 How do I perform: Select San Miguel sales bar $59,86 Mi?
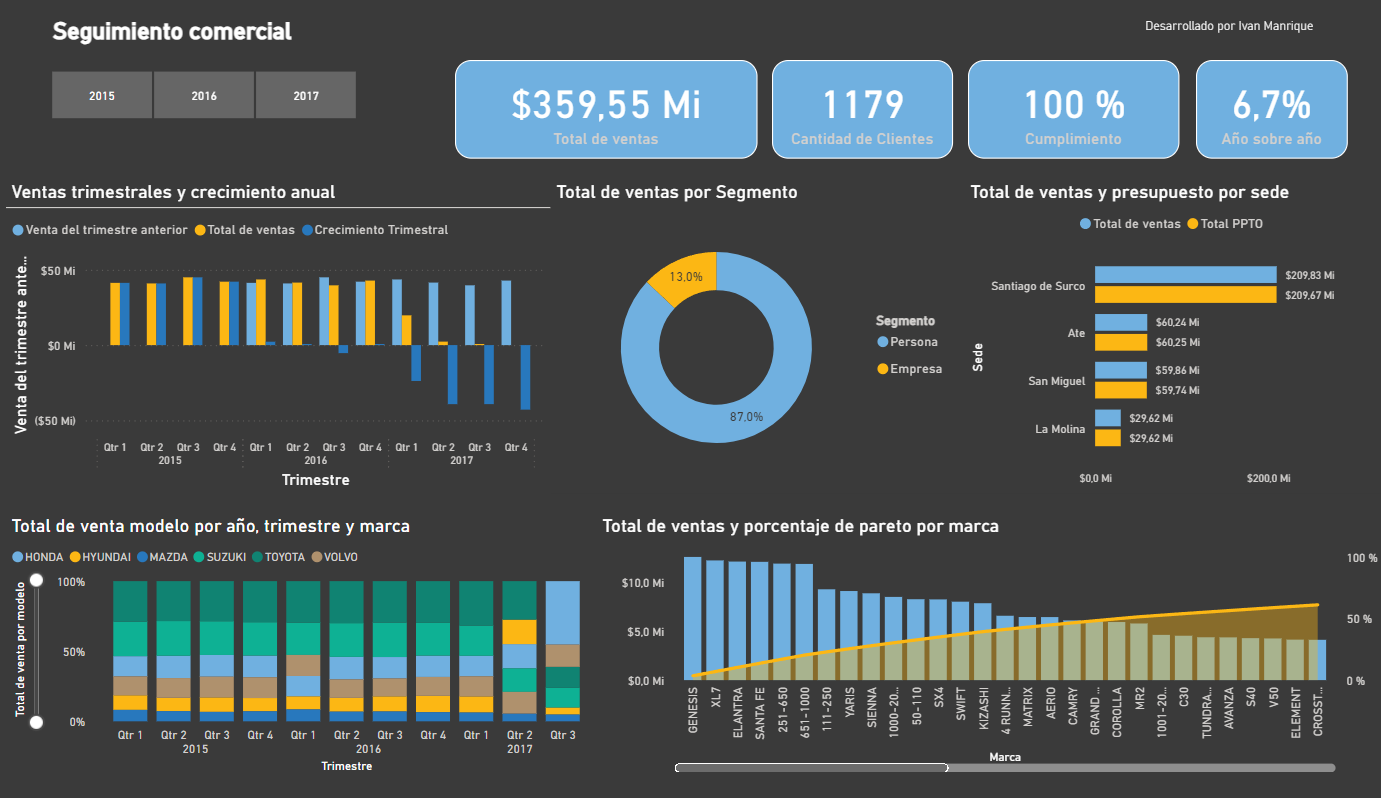[x=1121, y=370]
